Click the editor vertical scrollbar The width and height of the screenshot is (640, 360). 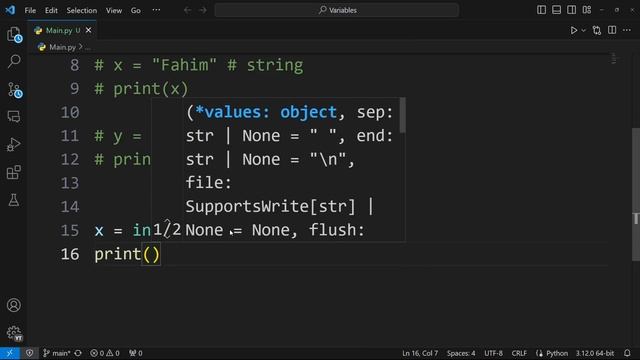click(636, 194)
